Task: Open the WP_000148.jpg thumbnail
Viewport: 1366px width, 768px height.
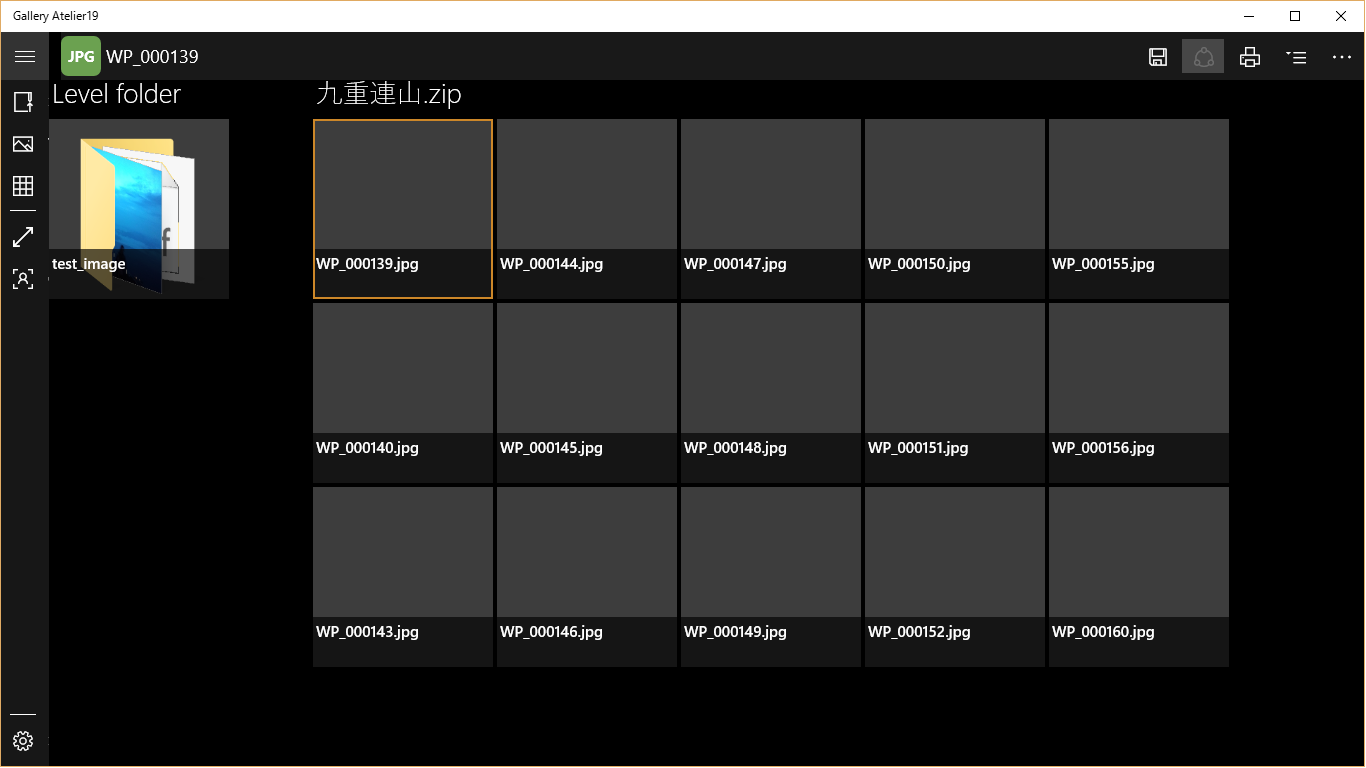Action: [x=771, y=392]
